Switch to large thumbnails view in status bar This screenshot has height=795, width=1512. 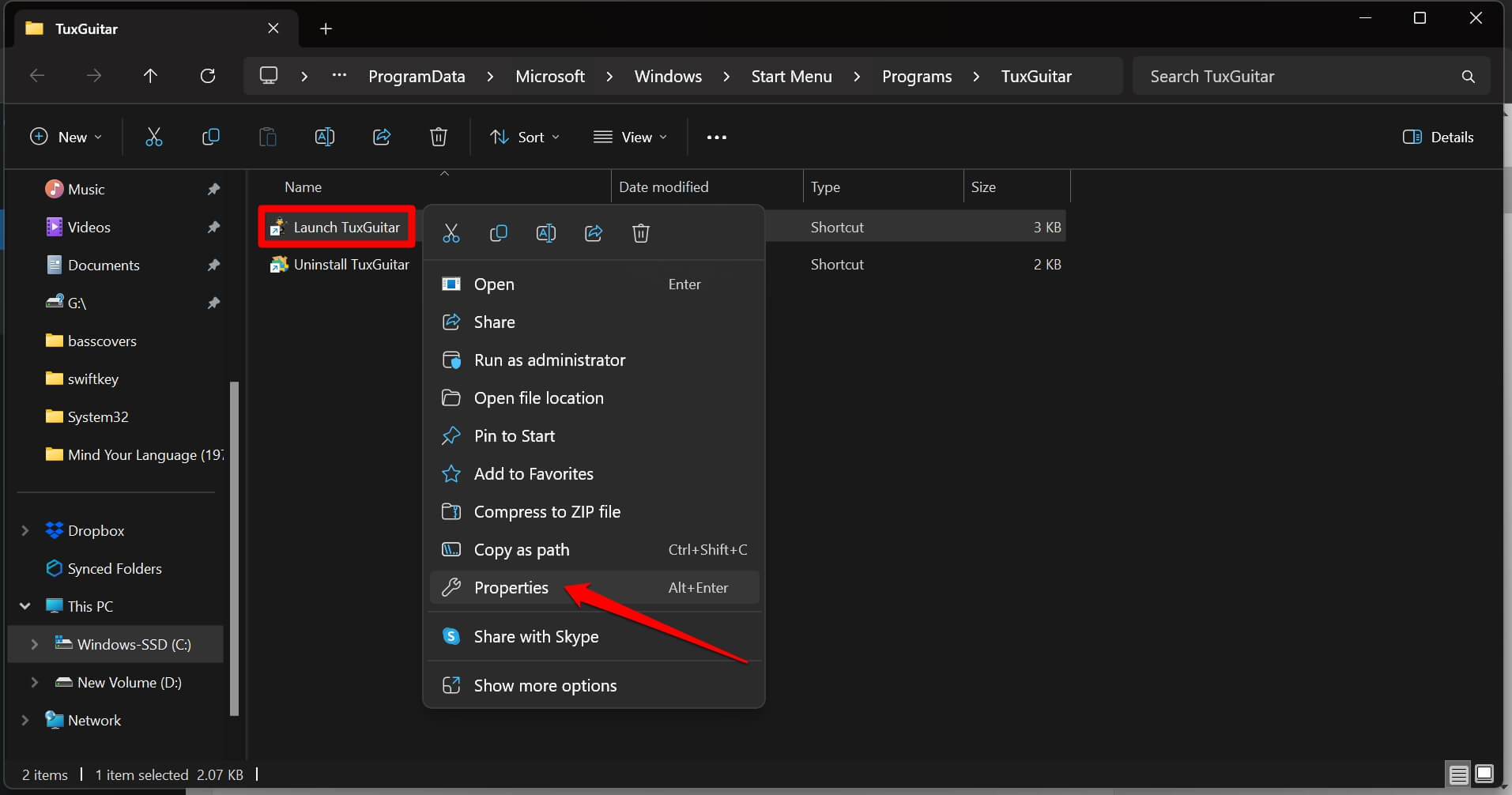click(x=1484, y=774)
